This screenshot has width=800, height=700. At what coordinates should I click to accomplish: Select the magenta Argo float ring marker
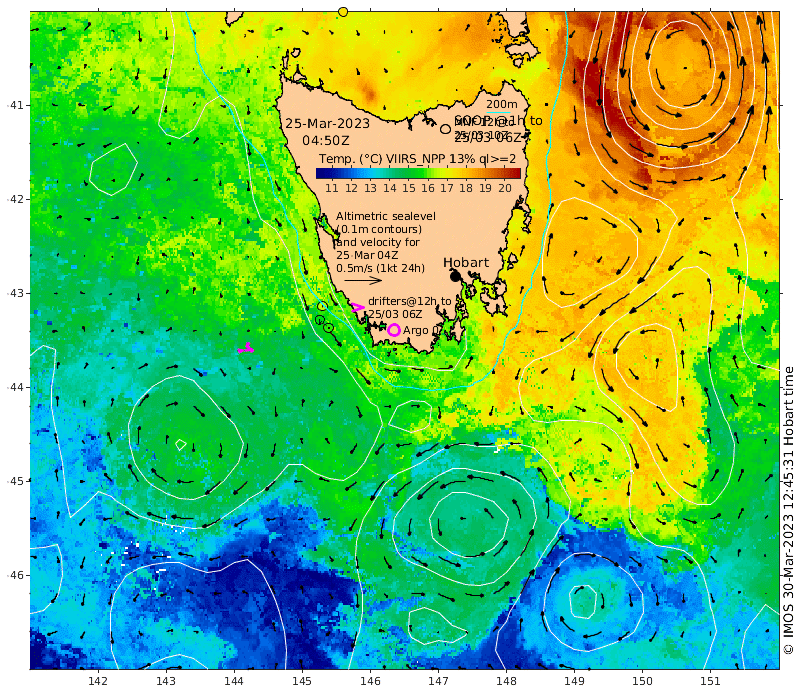(x=393, y=330)
